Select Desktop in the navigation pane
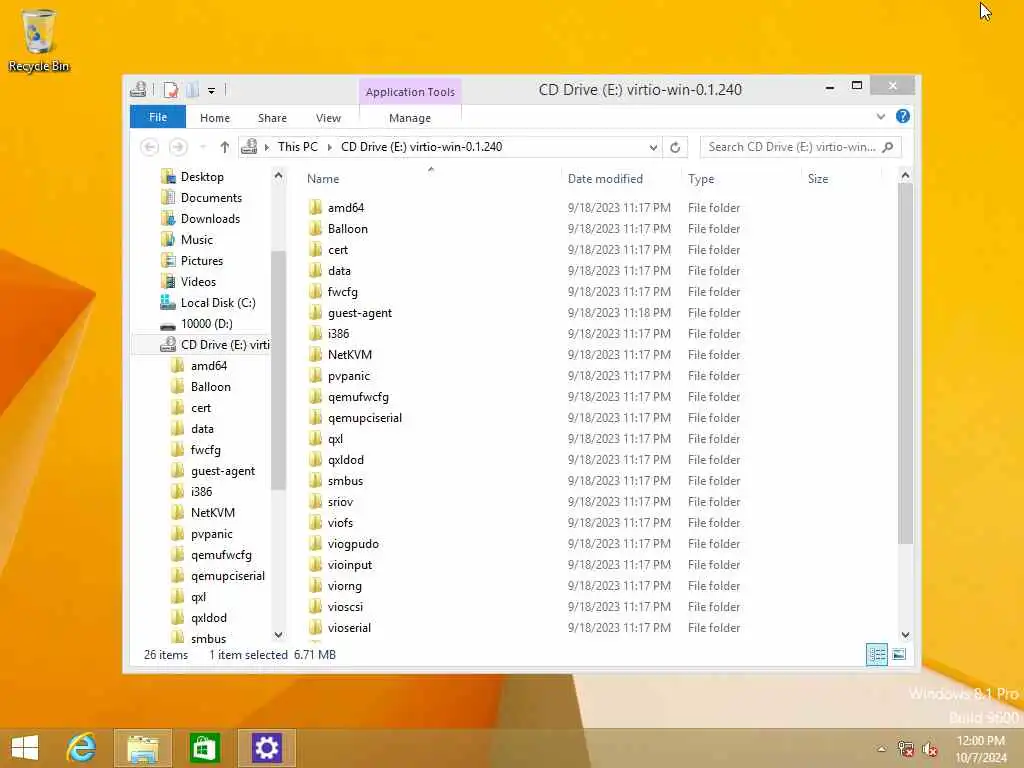 pyautogui.click(x=202, y=177)
